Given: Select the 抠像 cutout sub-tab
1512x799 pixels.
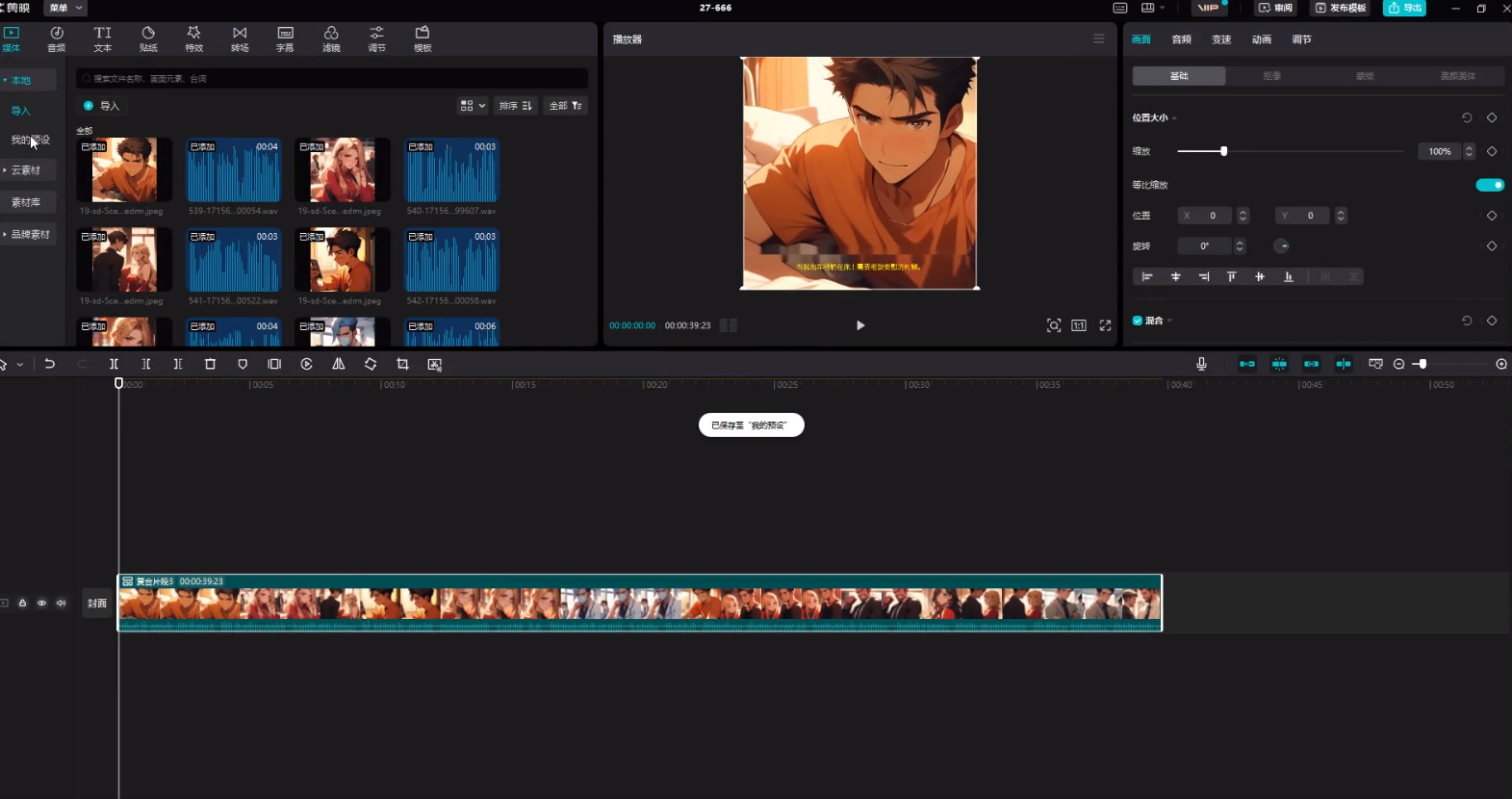Looking at the screenshot, I should [1271, 76].
